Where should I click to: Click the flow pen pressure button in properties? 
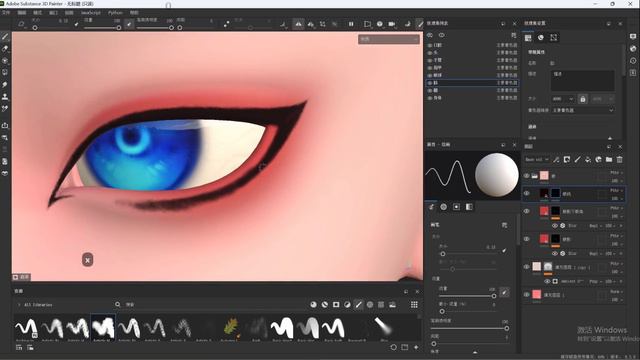pos(504,292)
